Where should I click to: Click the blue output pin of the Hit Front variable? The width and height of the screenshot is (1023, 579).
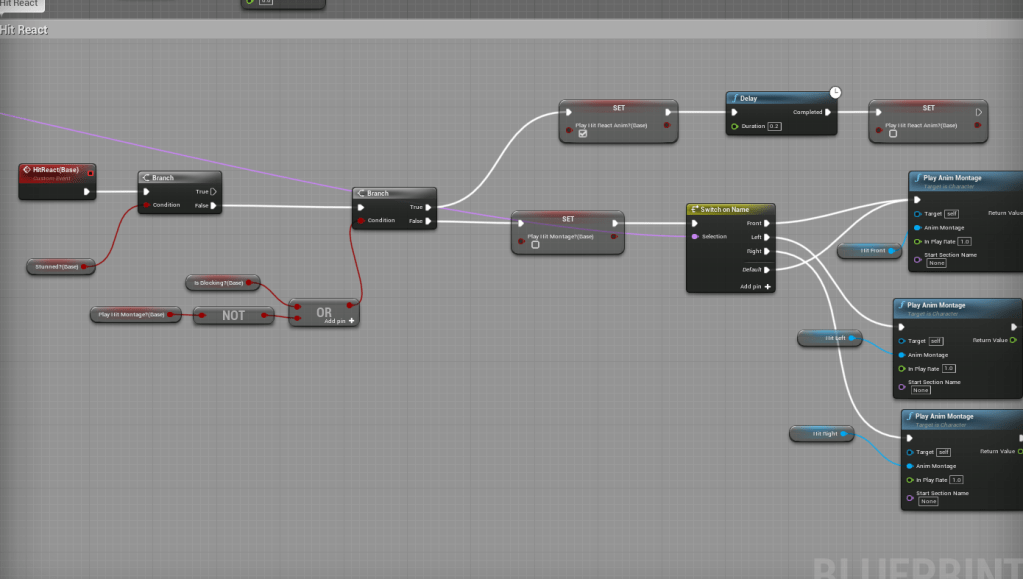pyautogui.click(x=891, y=250)
